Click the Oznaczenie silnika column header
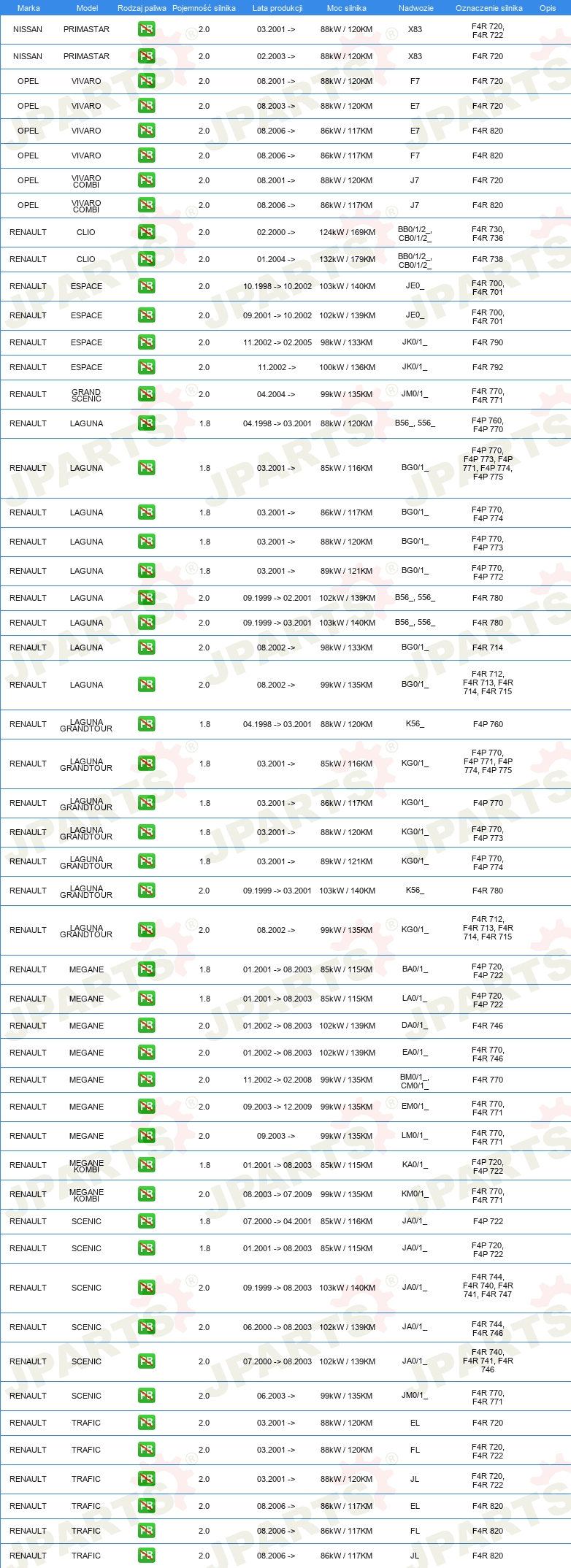Image resolution: width=571 pixels, height=1568 pixels. coord(489,8)
